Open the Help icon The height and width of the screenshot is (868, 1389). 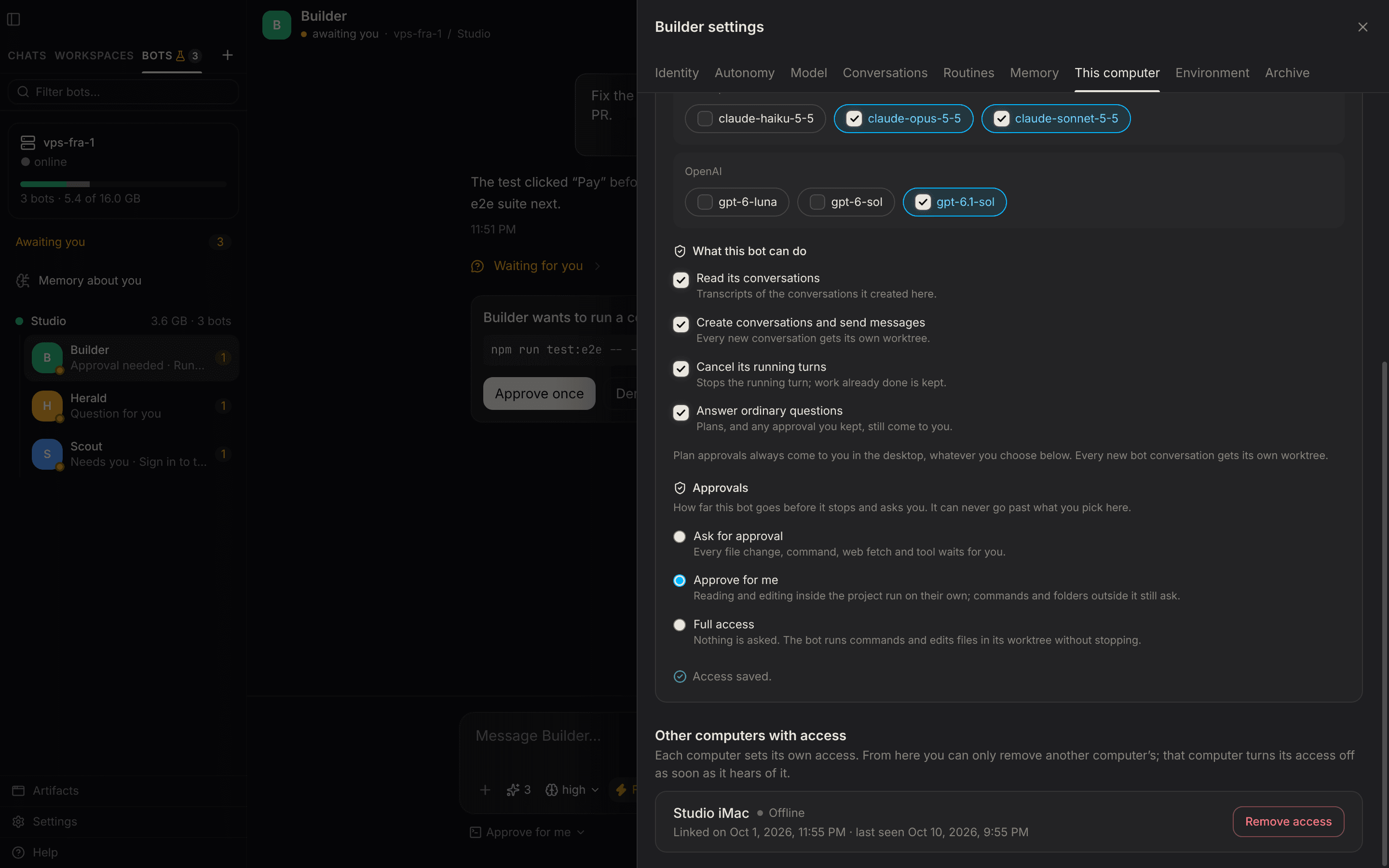pyautogui.click(x=18, y=853)
